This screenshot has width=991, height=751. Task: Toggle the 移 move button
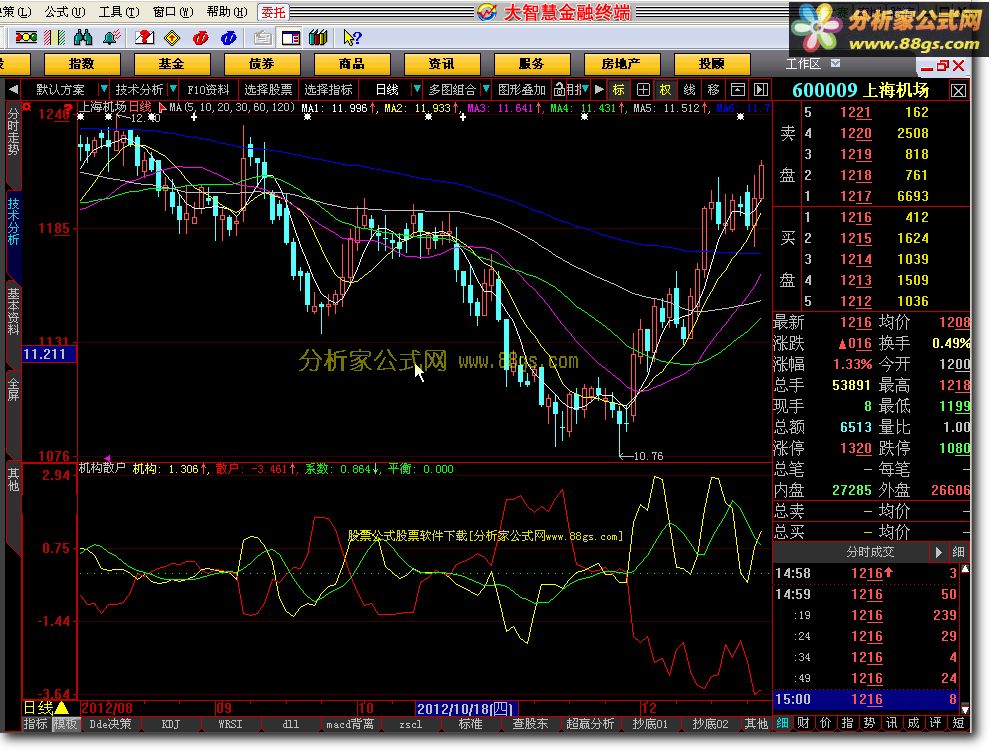click(714, 90)
